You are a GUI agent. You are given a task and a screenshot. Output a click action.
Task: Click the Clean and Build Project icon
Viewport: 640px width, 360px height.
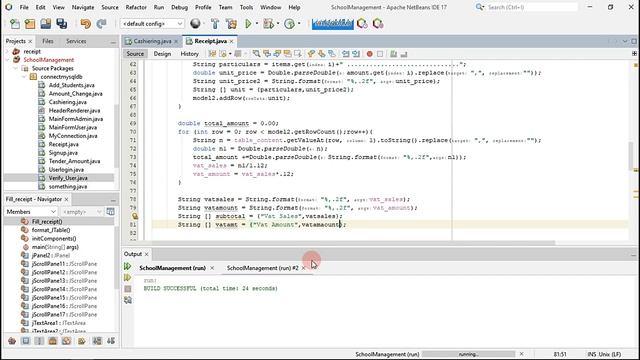click(x=231, y=24)
